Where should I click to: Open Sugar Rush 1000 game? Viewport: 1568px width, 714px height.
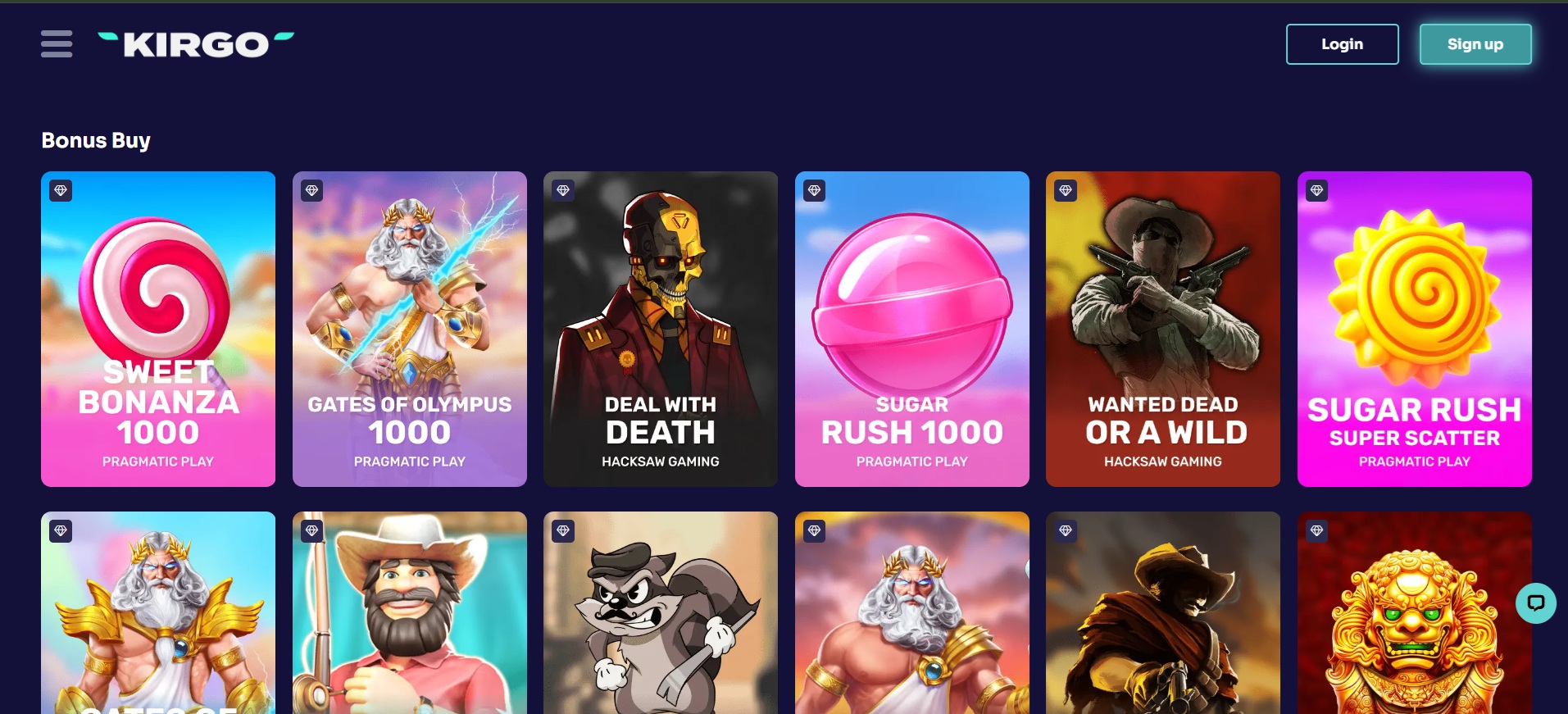click(x=912, y=329)
